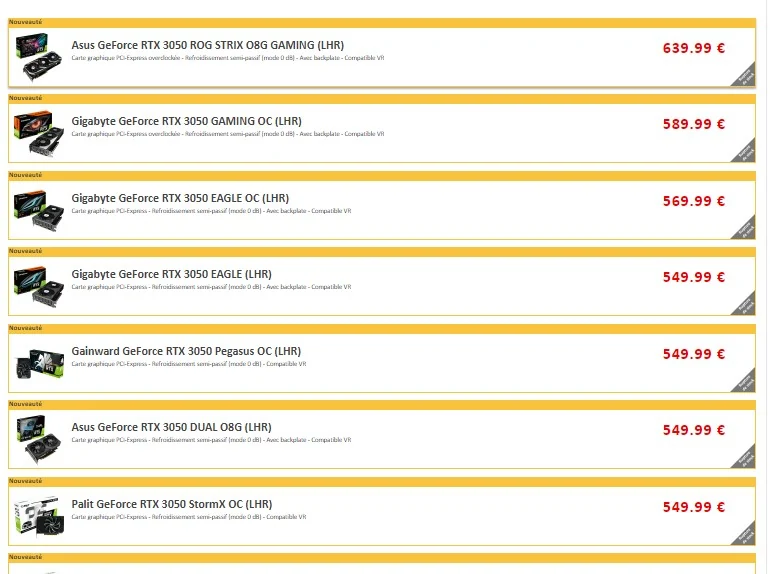Click stock ribbon icon on Gigabyte GAMING OC row
770x574 pixels.
point(745,152)
